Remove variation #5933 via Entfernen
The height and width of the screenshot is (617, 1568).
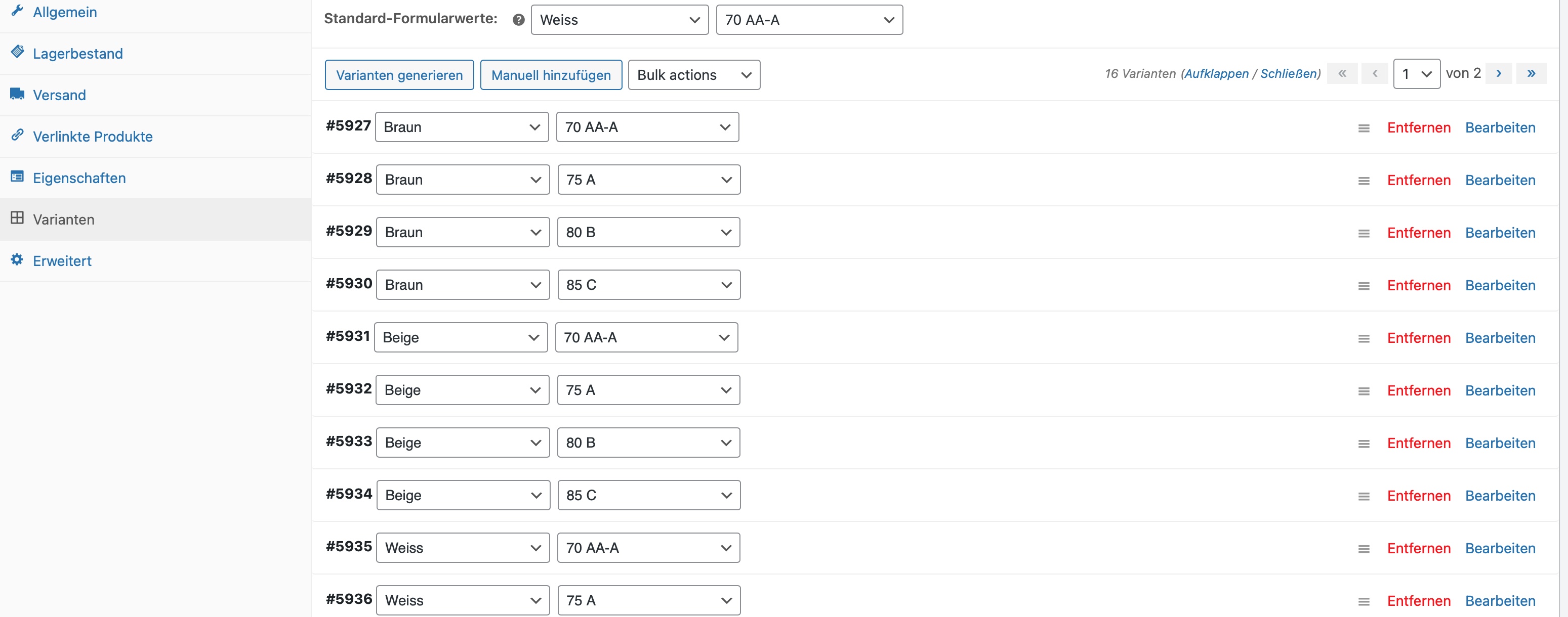[x=1418, y=443]
